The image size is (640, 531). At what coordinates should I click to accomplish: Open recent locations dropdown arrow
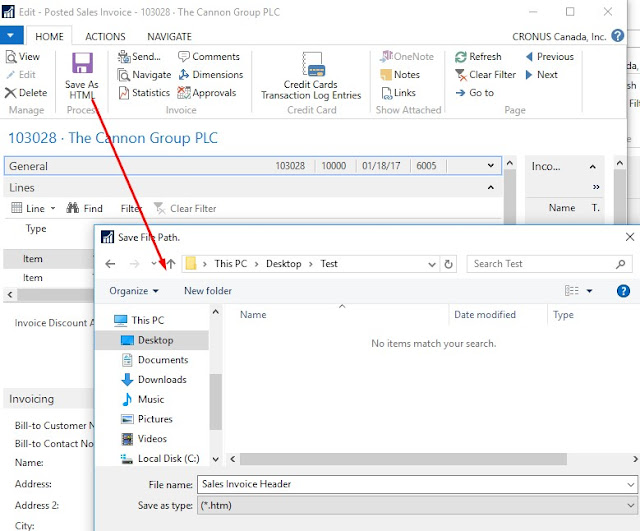(x=153, y=264)
